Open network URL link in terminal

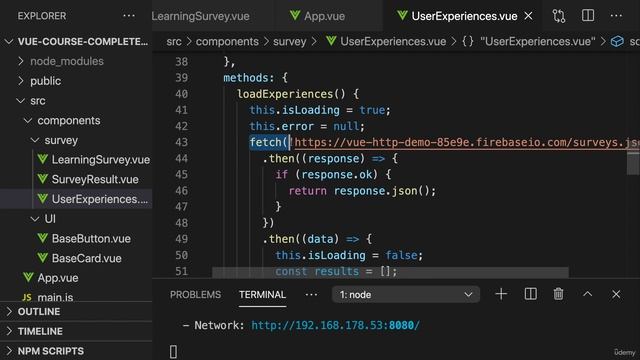[x=335, y=325]
